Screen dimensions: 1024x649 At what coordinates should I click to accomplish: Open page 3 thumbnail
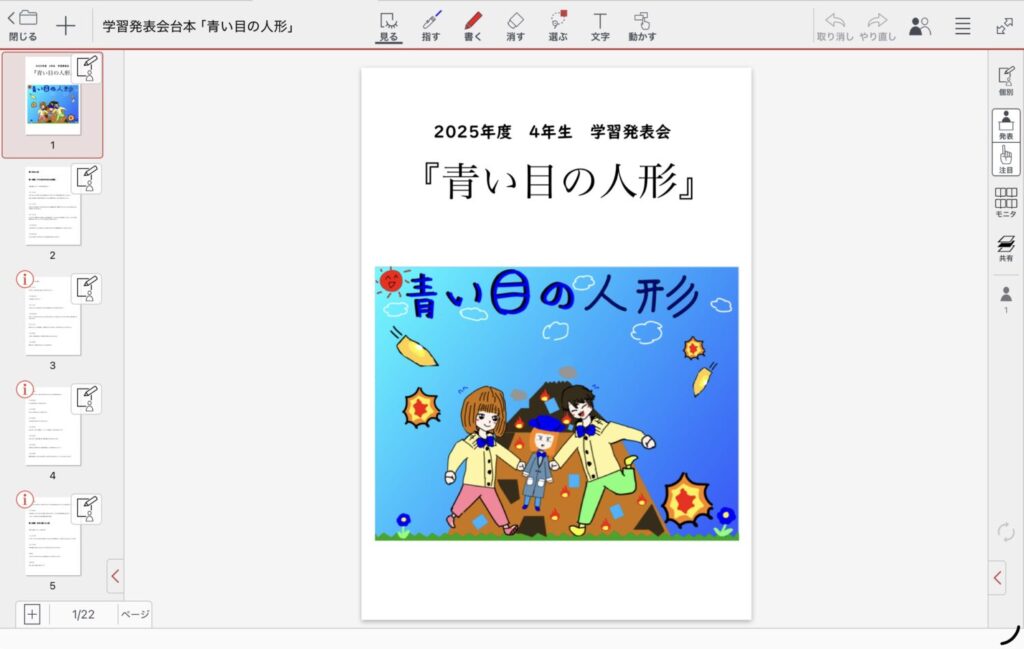click(53, 315)
